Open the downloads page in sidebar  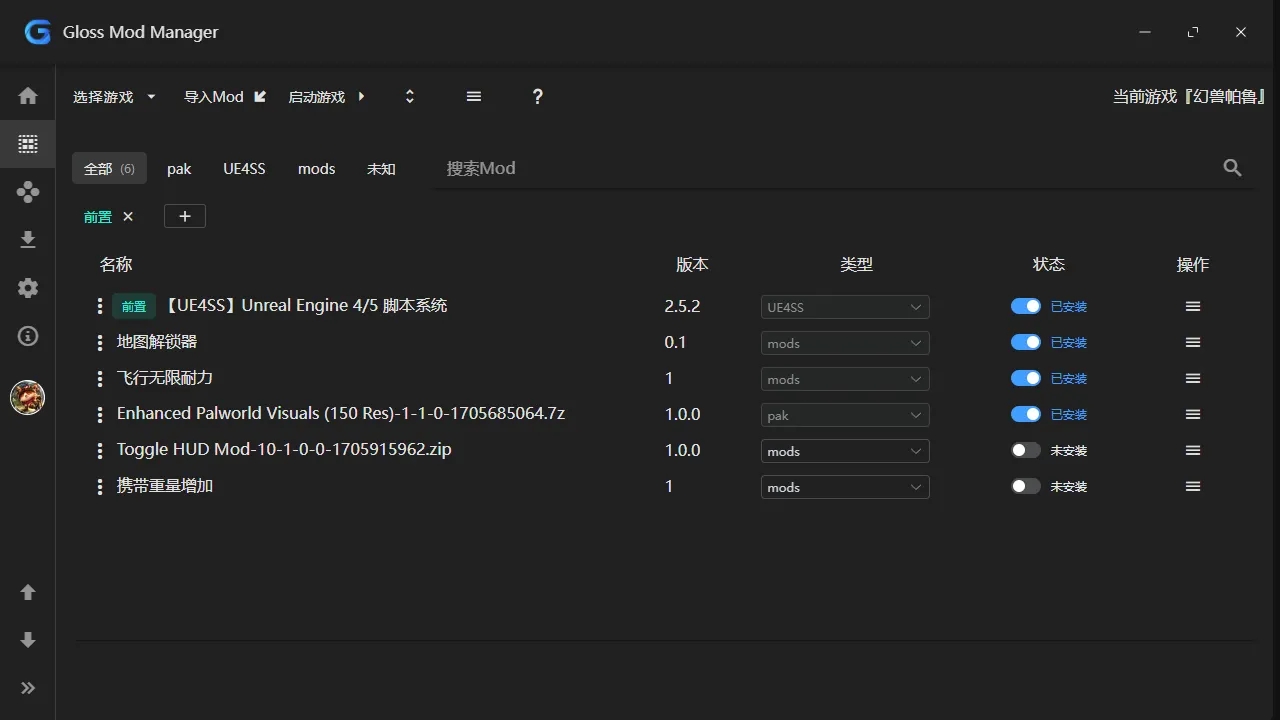(x=28, y=240)
